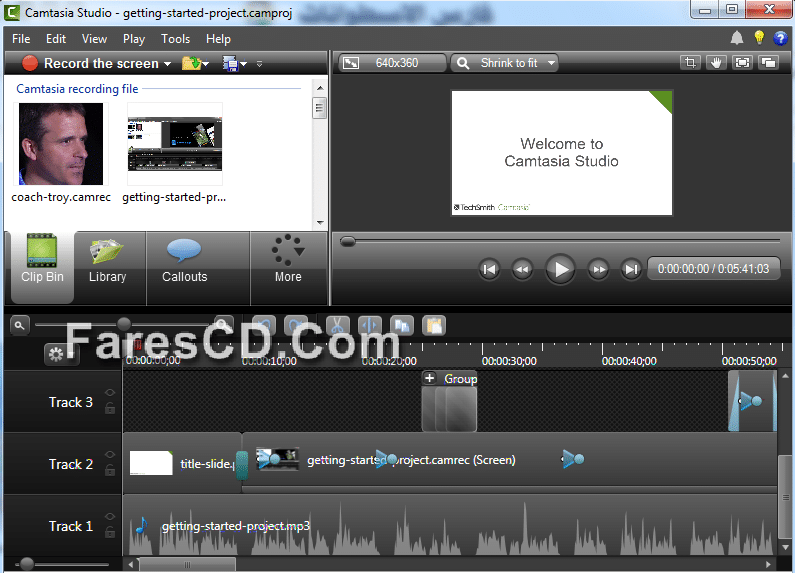Click the timeline zoom slider handle

(124, 324)
